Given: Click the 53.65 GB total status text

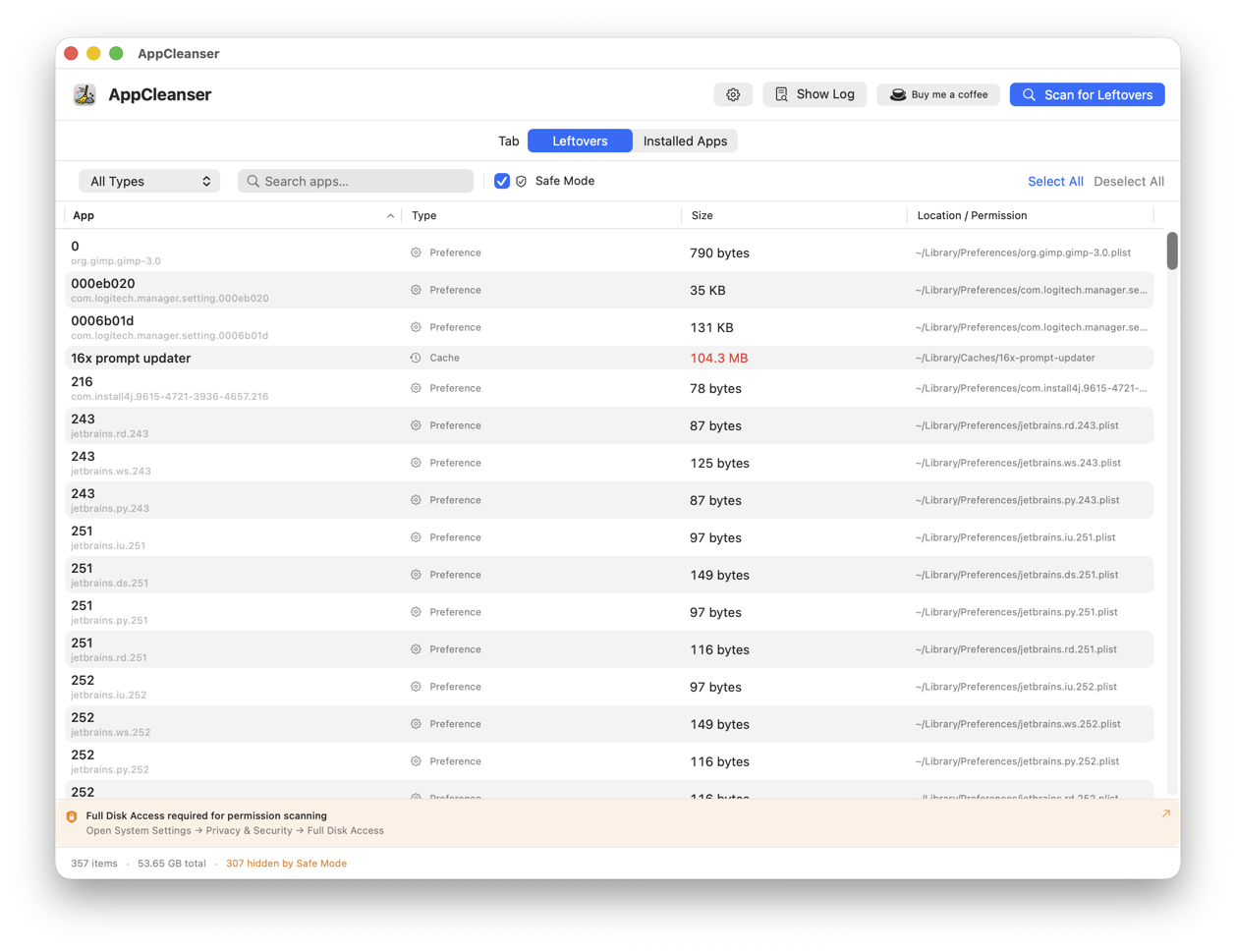Looking at the screenshot, I should click(172, 864).
